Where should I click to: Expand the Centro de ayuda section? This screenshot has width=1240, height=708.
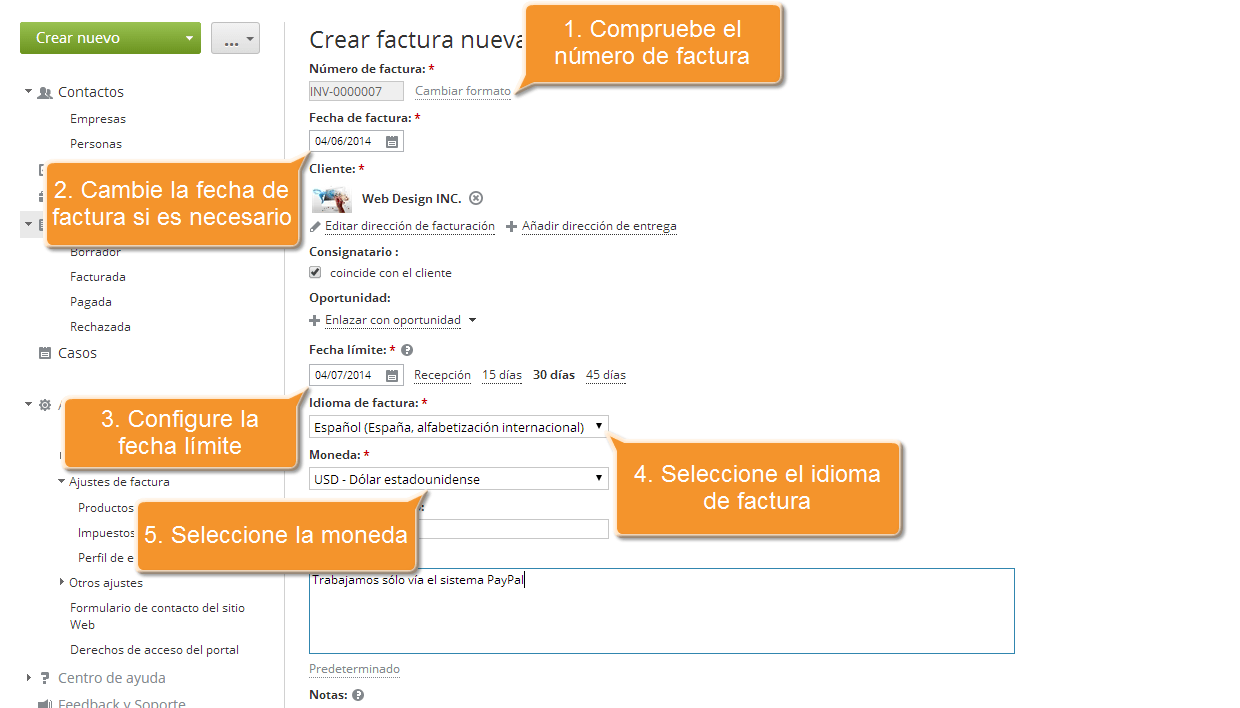[x=29, y=678]
